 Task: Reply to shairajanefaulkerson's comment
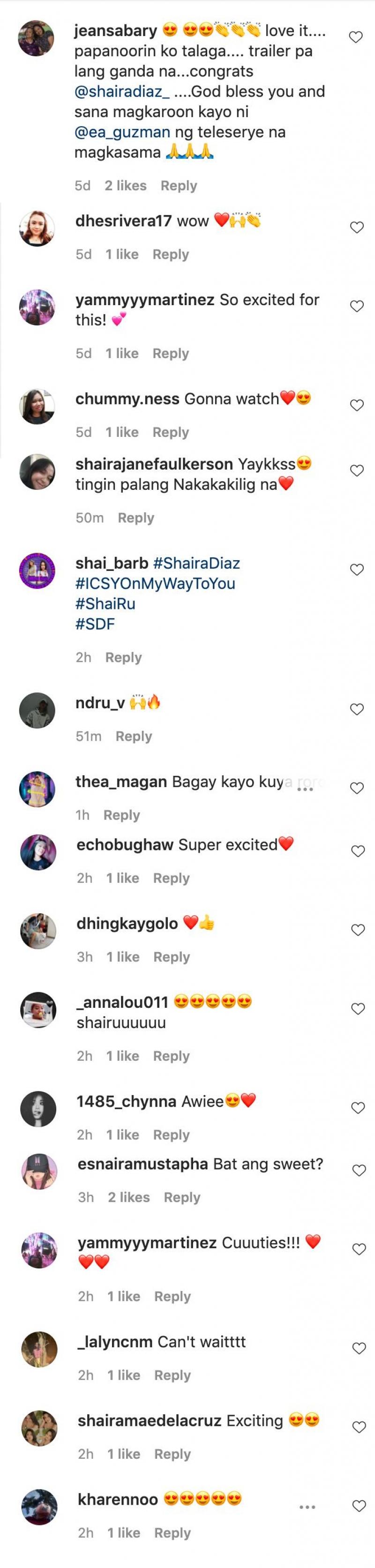[x=136, y=518]
